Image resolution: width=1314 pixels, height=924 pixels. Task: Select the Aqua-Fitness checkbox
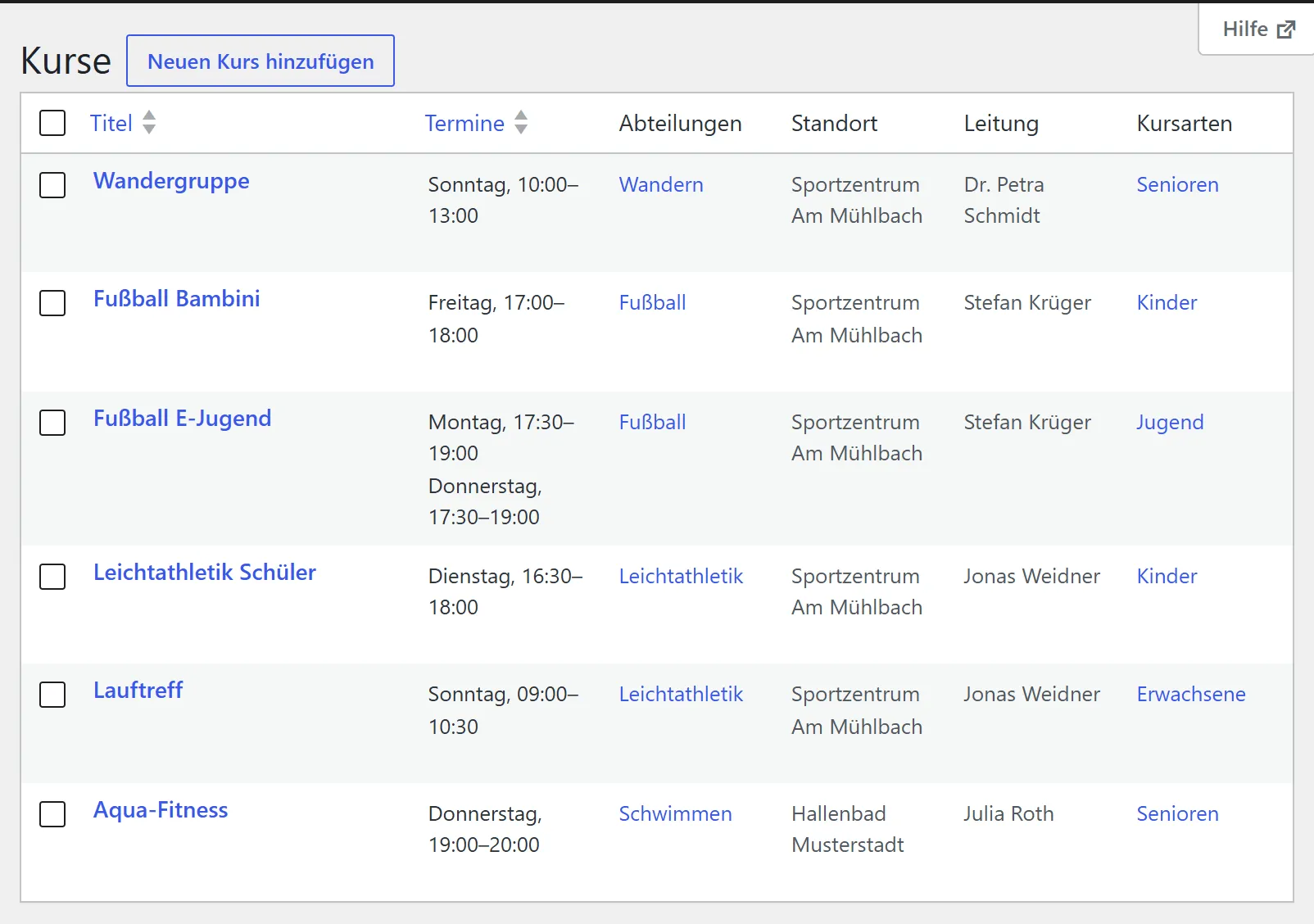pos(52,814)
